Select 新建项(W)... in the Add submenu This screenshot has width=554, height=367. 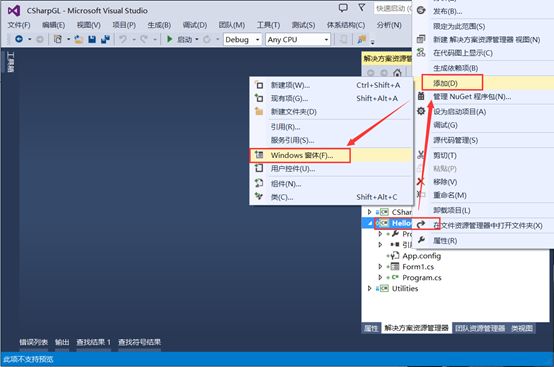(331, 85)
